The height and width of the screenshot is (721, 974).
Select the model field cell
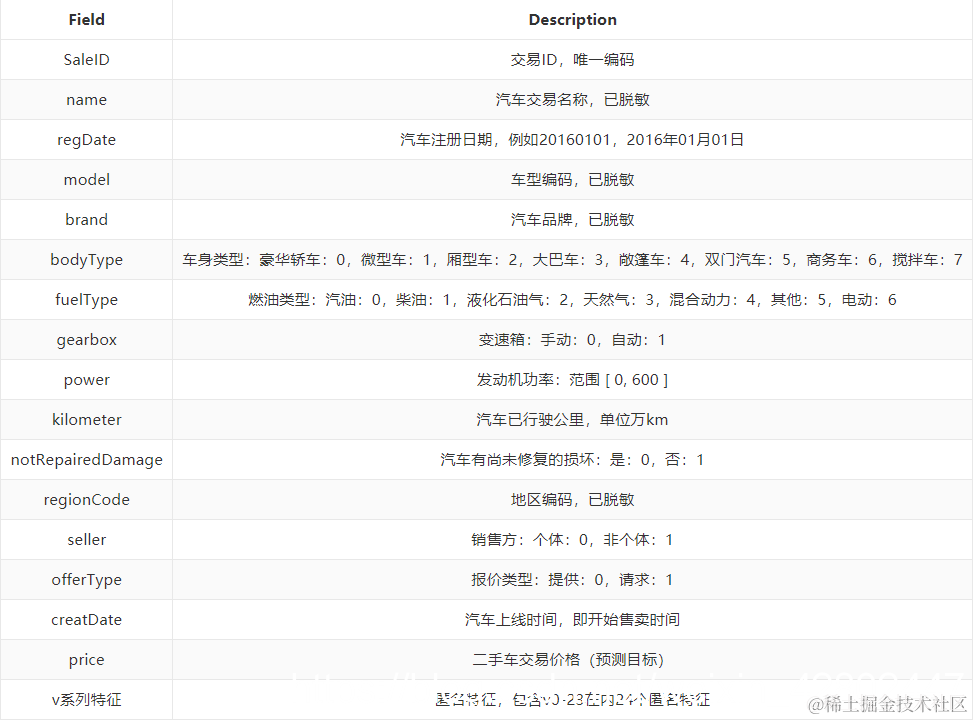pyautogui.click(x=86, y=179)
